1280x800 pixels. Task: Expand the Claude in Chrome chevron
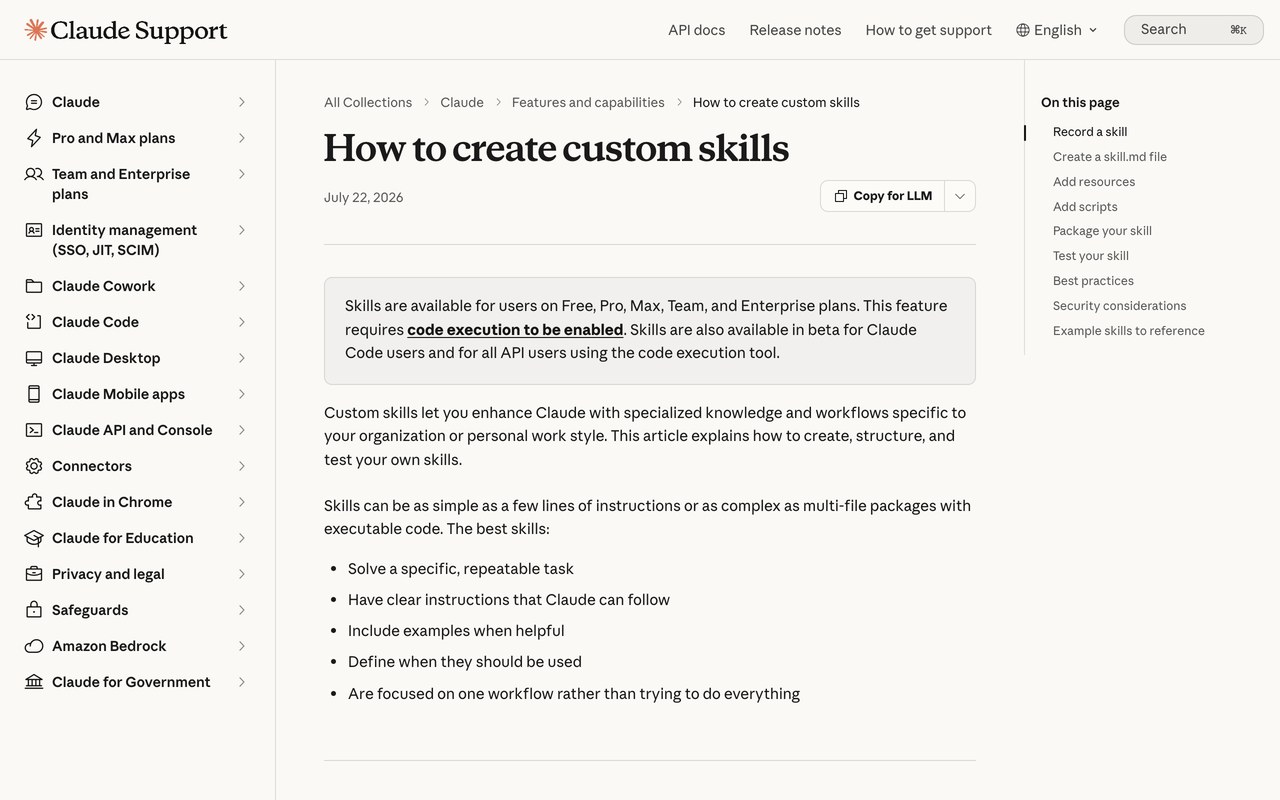coord(242,502)
